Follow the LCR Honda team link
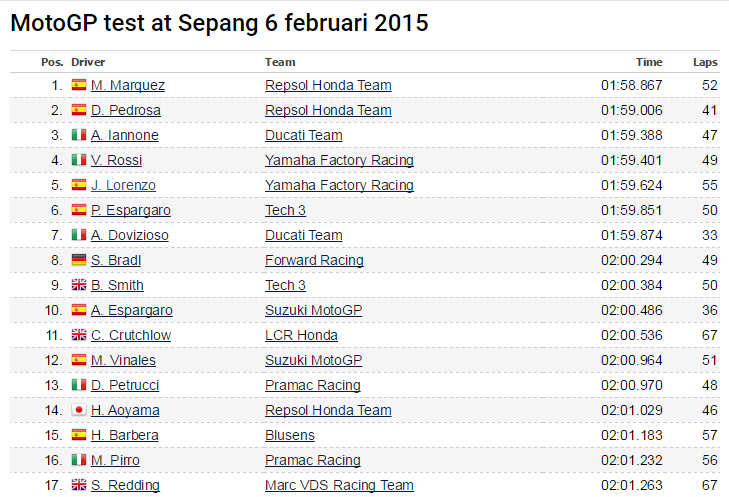This screenshot has width=729, height=497. point(301,336)
